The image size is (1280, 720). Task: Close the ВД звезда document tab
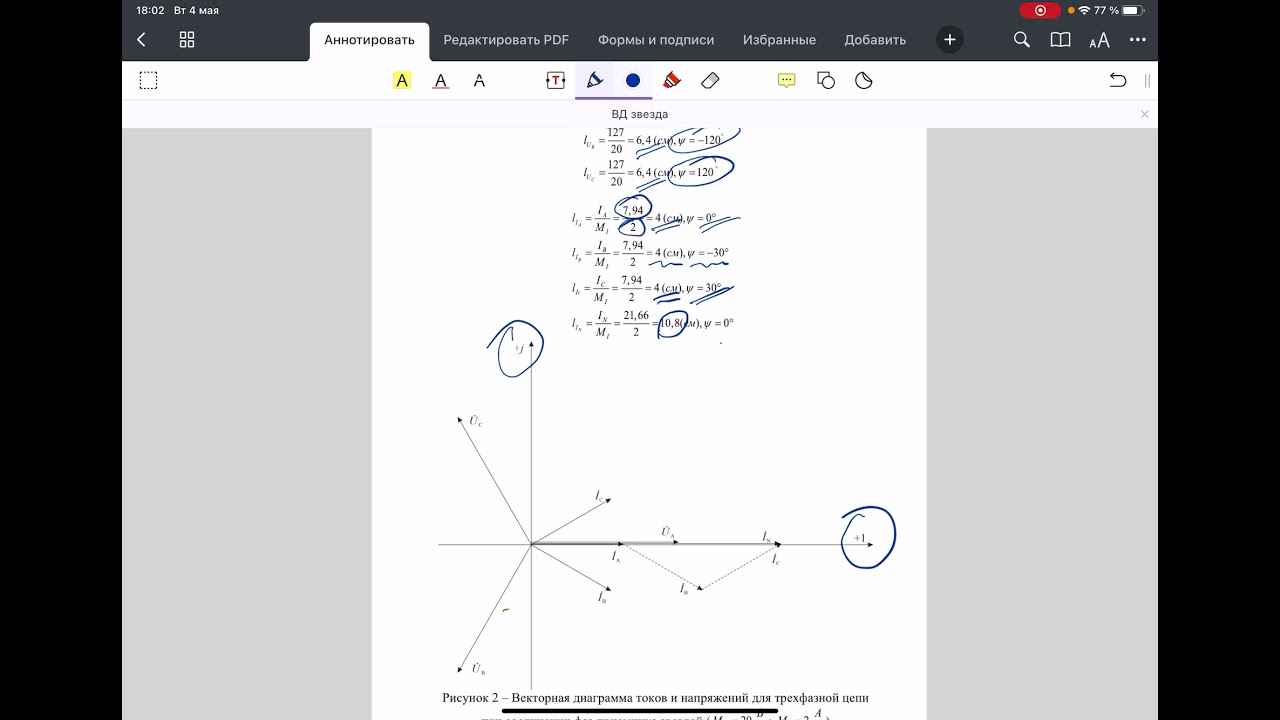pos(1145,114)
